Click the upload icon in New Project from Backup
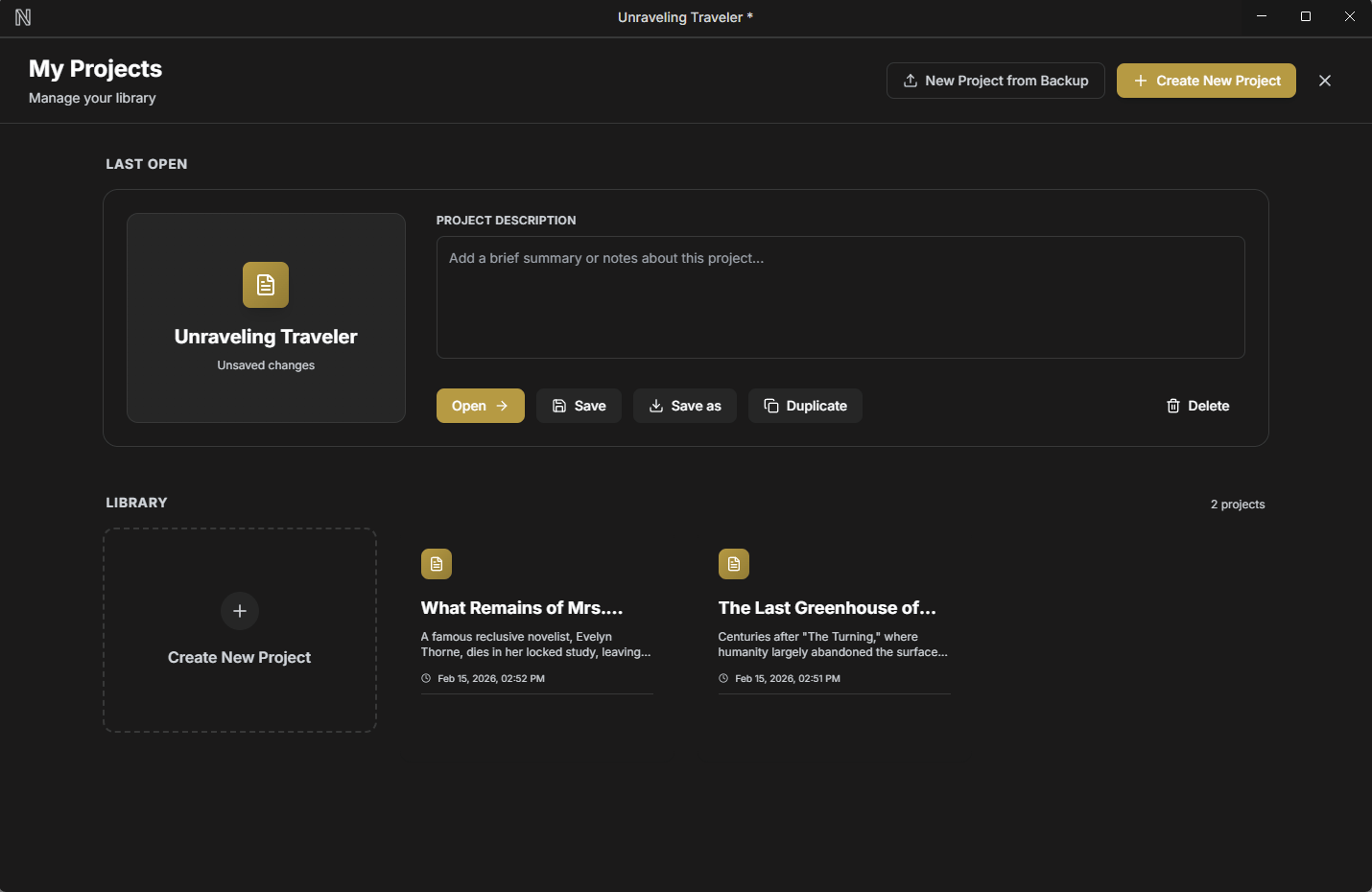 coord(910,81)
